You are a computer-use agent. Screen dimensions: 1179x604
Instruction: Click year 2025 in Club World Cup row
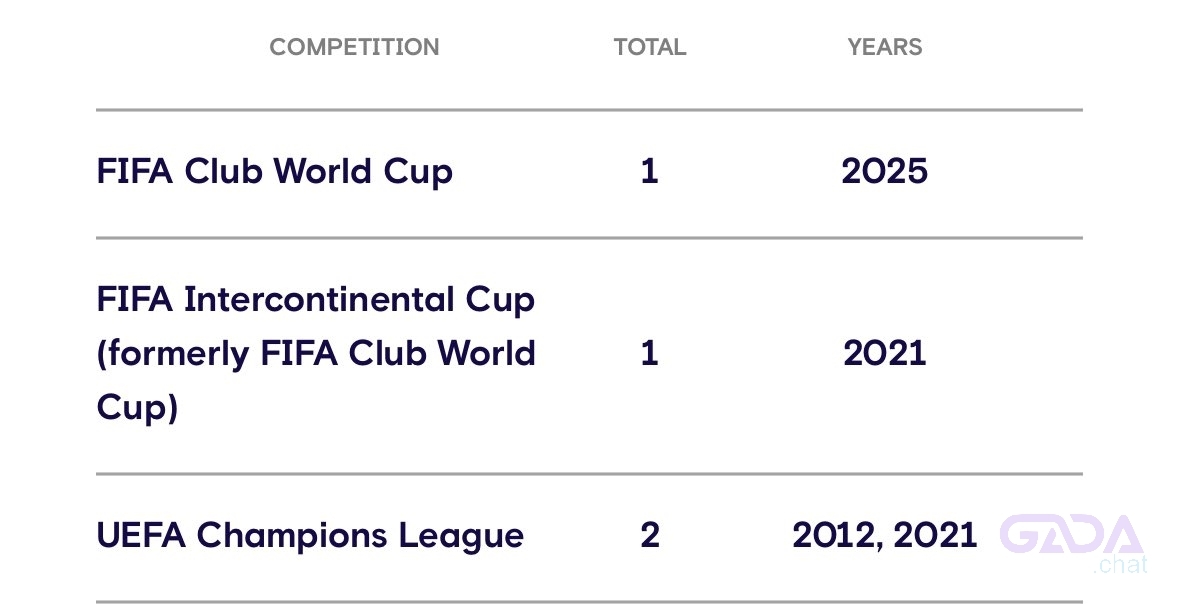click(884, 171)
